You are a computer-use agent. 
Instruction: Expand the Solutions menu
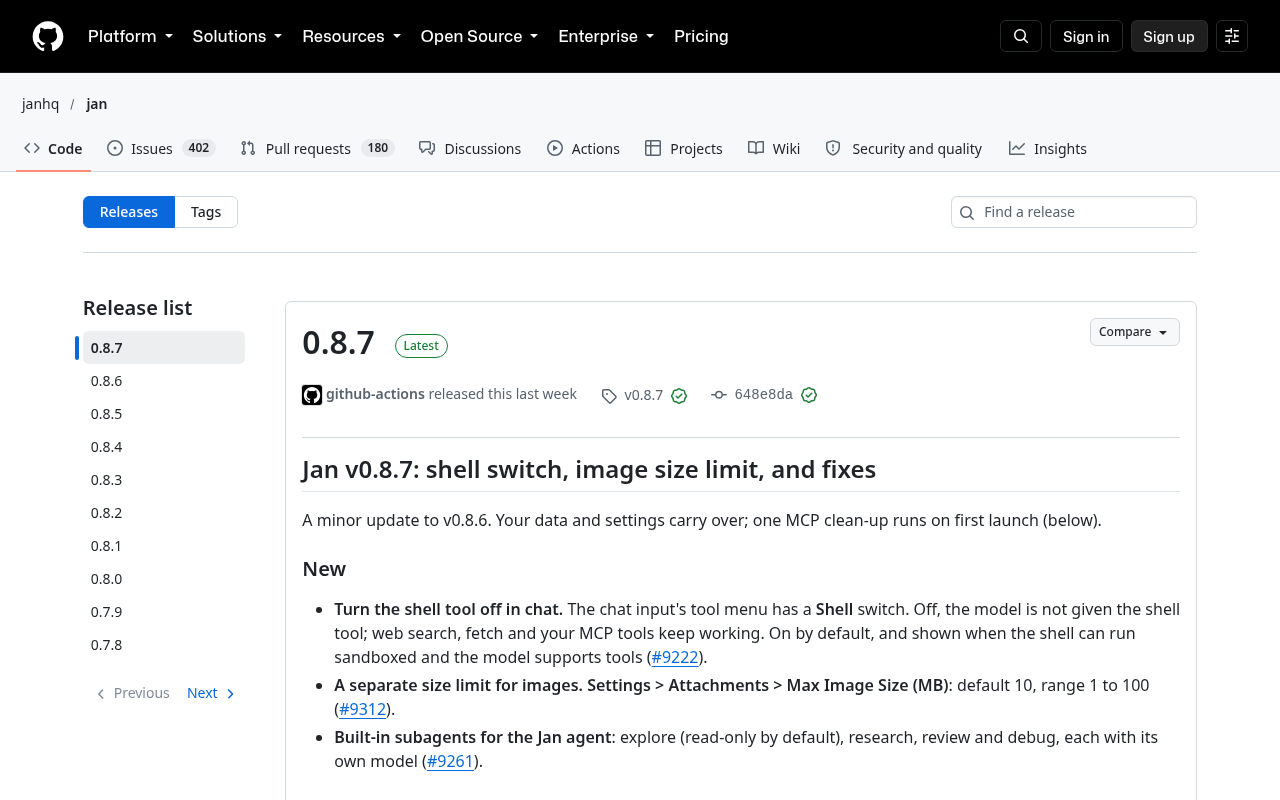click(x=237, y=36)
